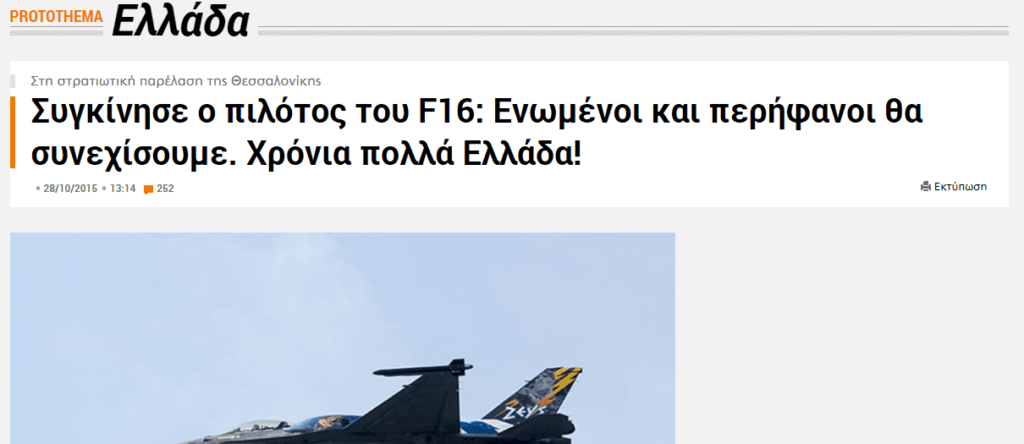Click the orange accent bar beside headline
The width and height of the screenshot is (1024, 444).
point(12,132)
